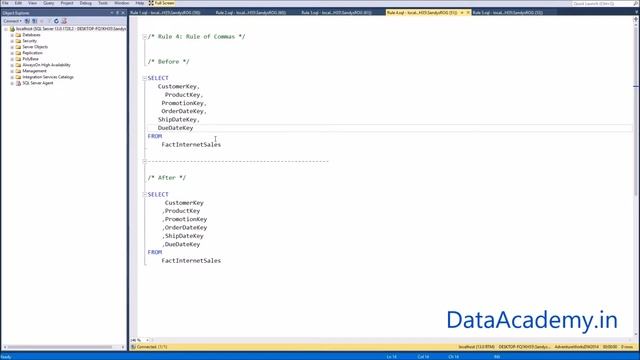Click the Connected status icon
Viewport: 640px width, 360px height.
[x=133, y=347]
